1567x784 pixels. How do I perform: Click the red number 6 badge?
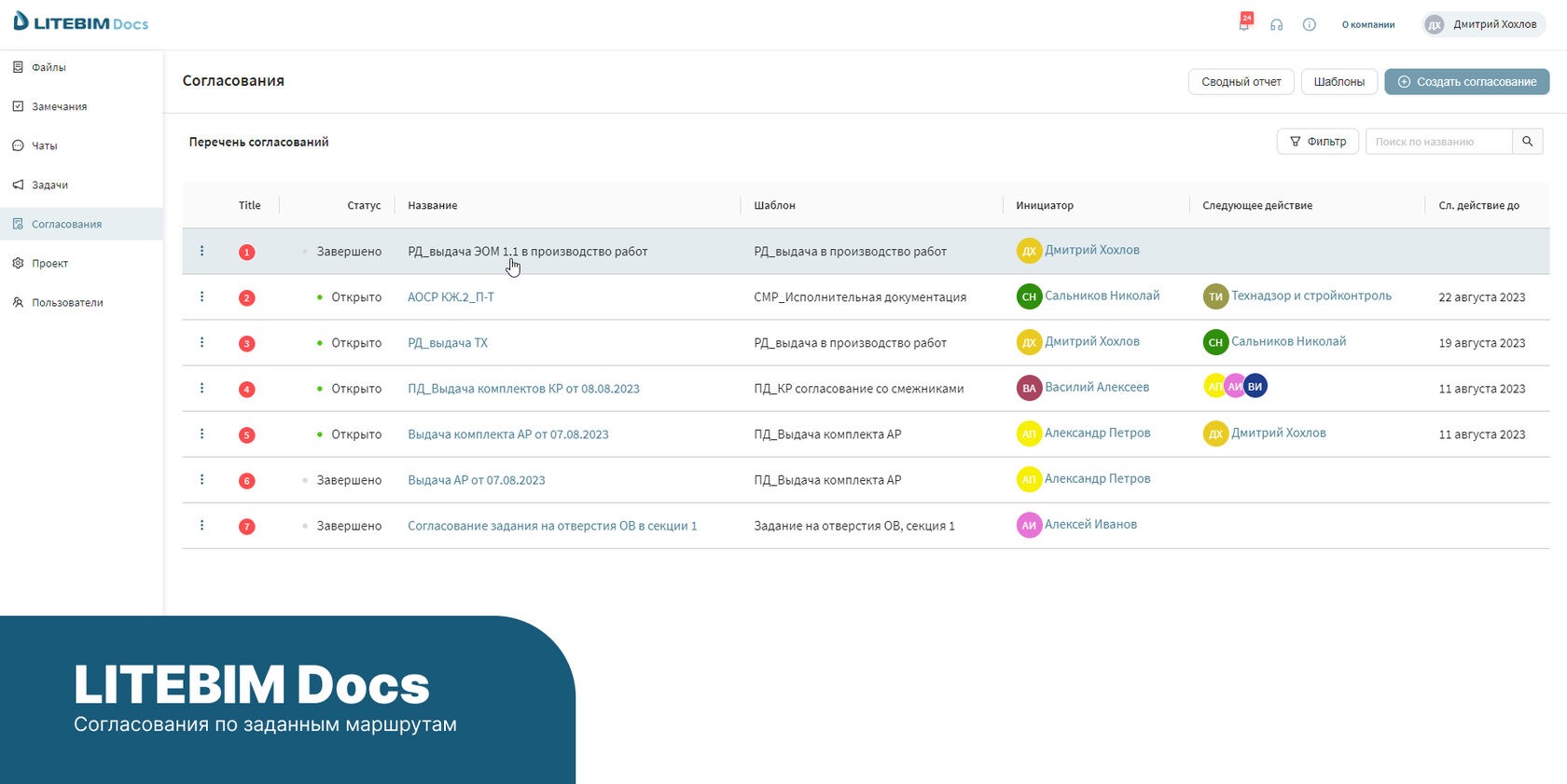[246, 480]
